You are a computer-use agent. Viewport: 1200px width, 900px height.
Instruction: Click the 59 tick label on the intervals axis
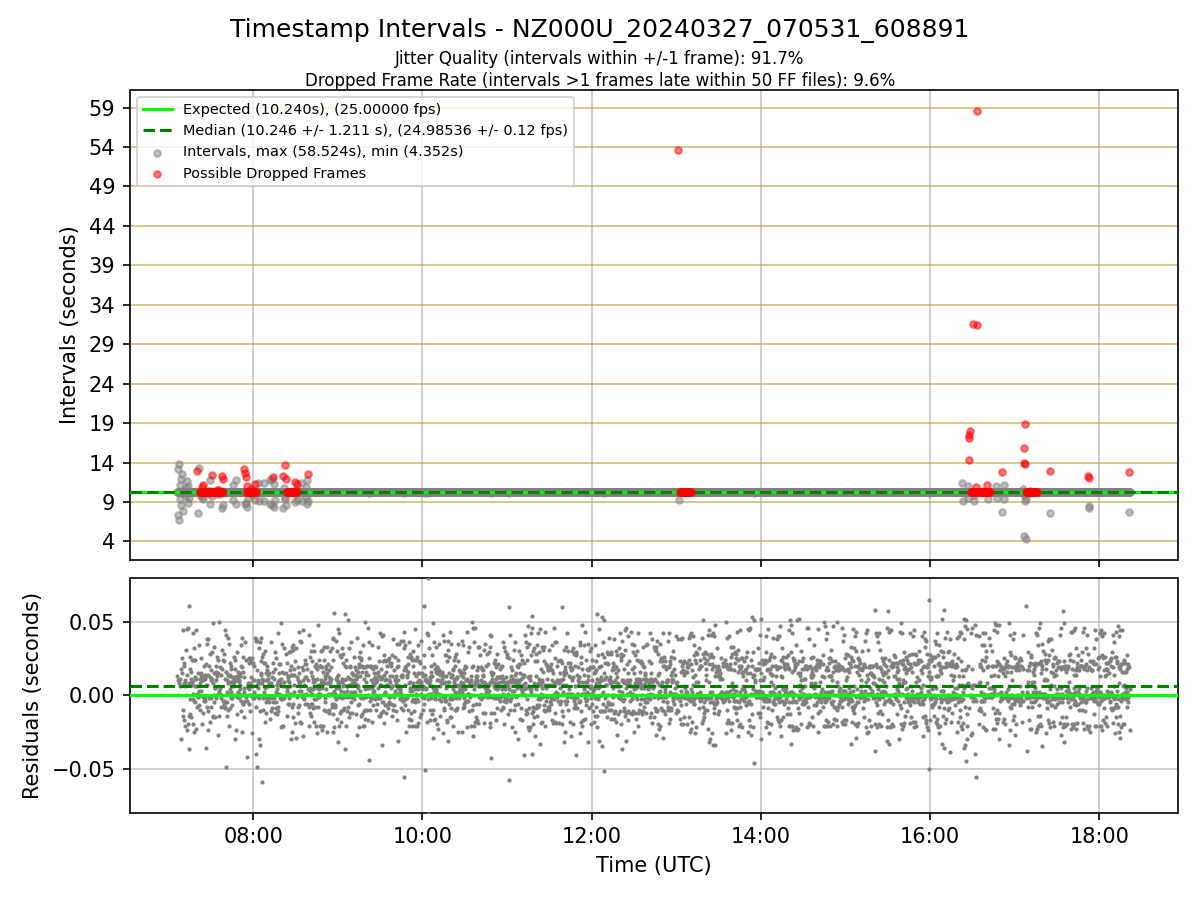coord(104,108)
